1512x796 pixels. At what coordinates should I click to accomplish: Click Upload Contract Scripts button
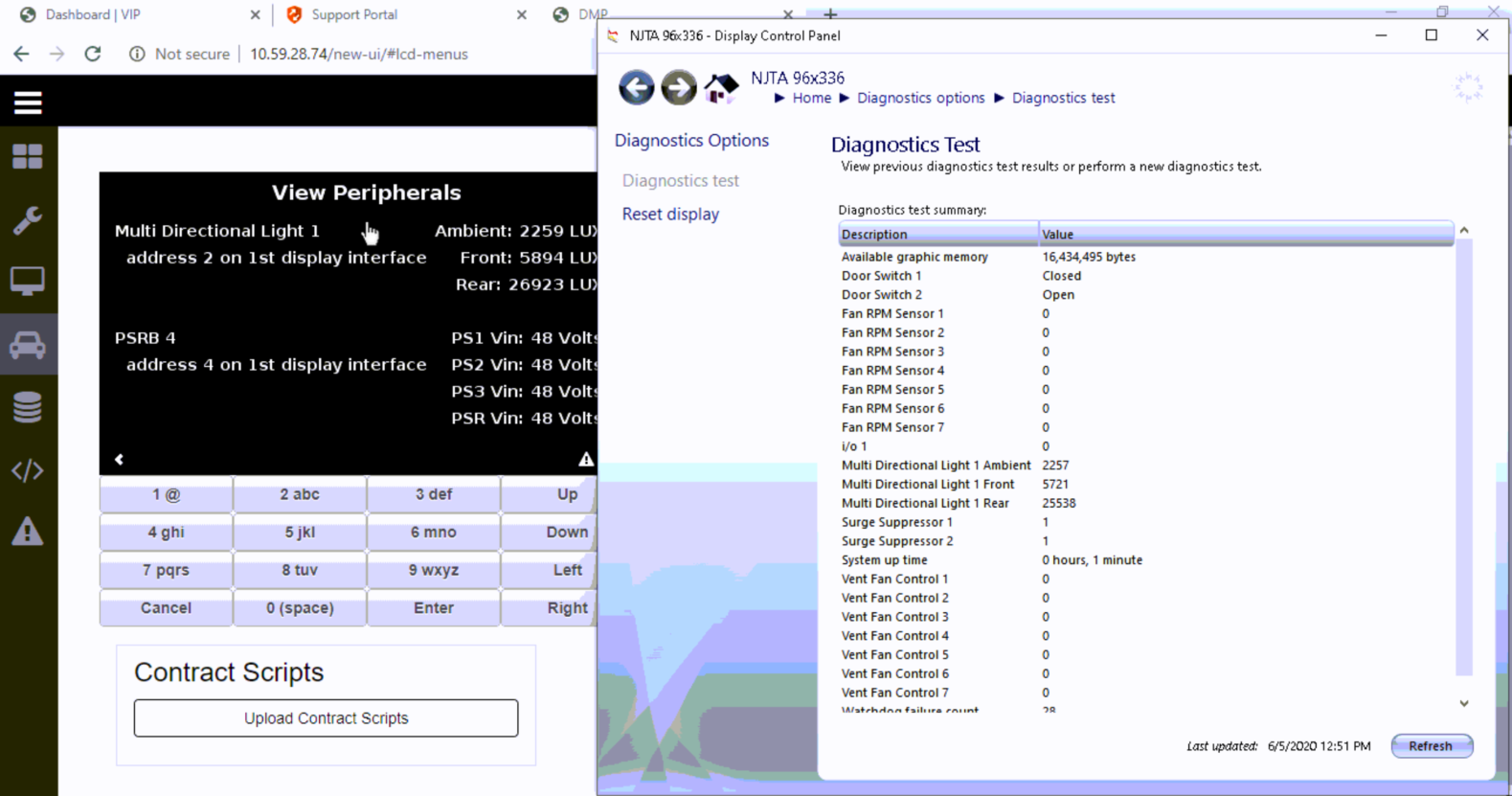point(326,718)
